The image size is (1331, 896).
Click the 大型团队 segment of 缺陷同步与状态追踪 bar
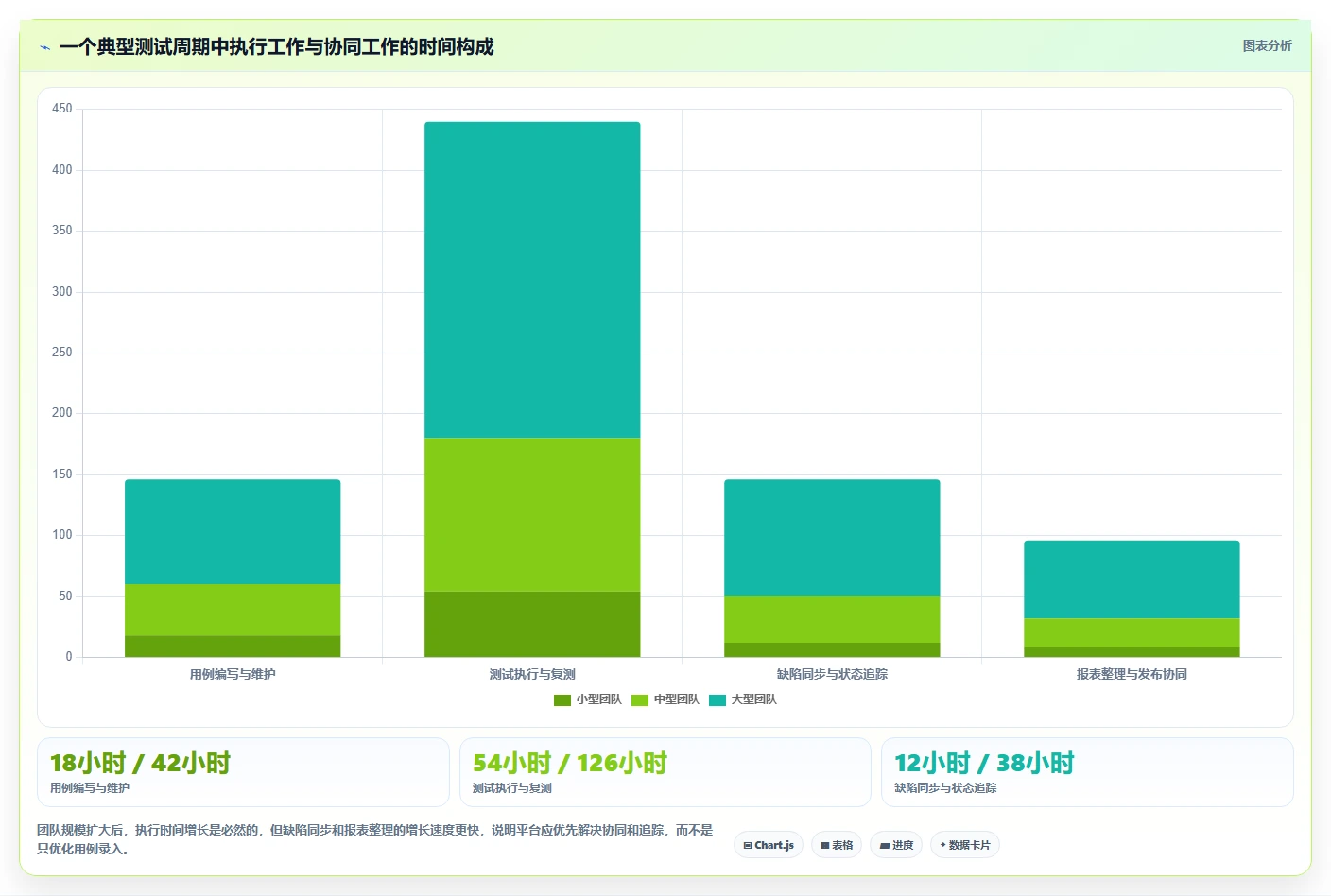click(x=832, y=538)
